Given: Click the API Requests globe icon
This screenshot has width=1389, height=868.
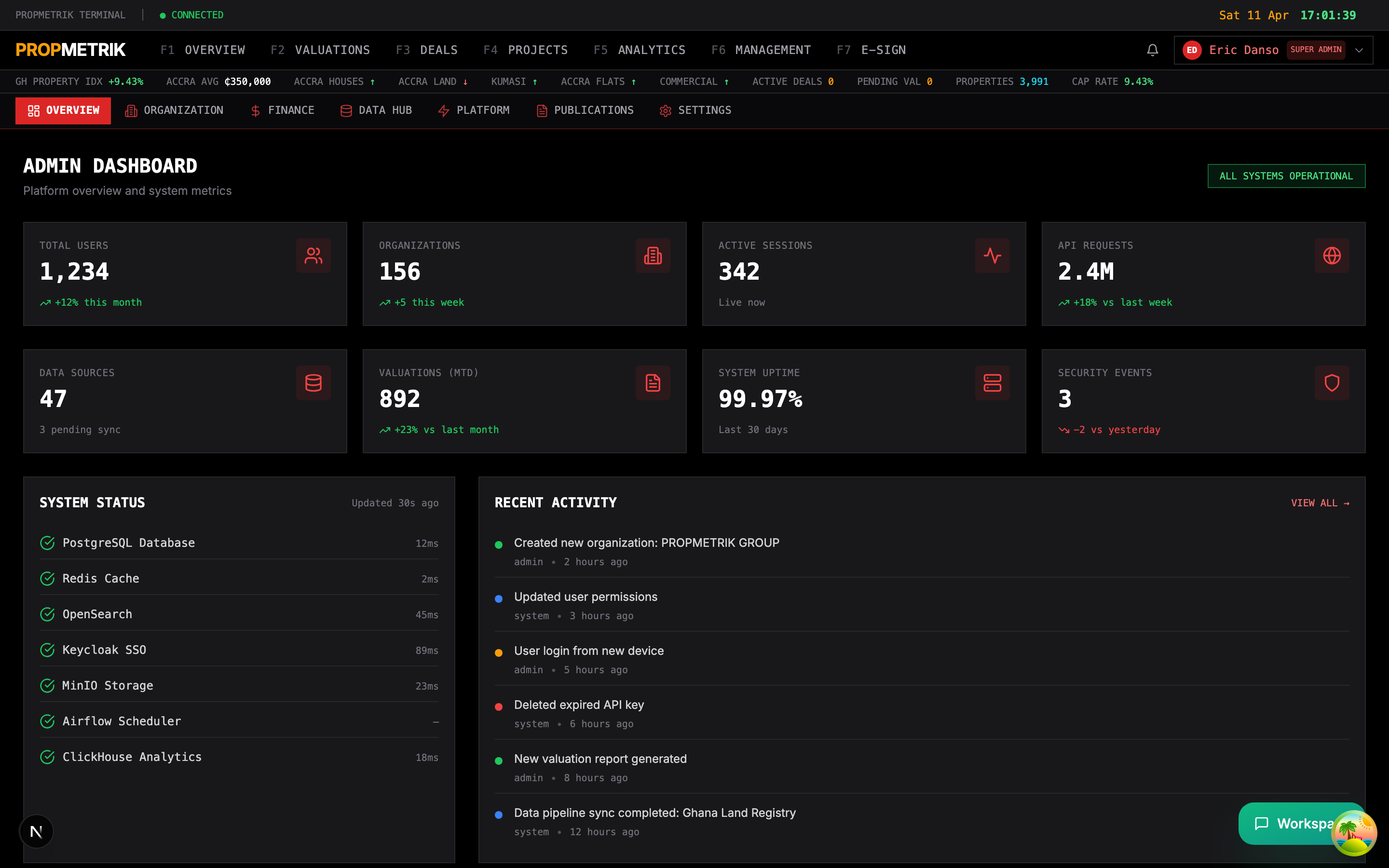Looking at the screenshot, I should (1332, 256).
